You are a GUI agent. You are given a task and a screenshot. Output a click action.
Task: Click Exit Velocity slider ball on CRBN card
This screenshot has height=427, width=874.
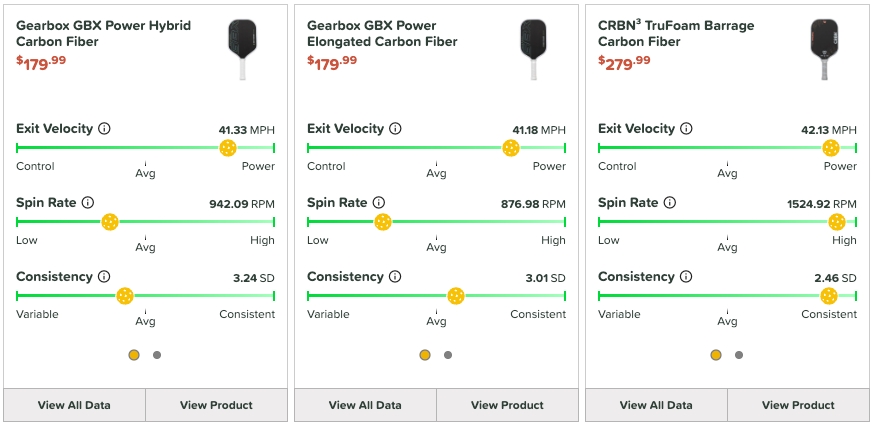tap(831, 148)
